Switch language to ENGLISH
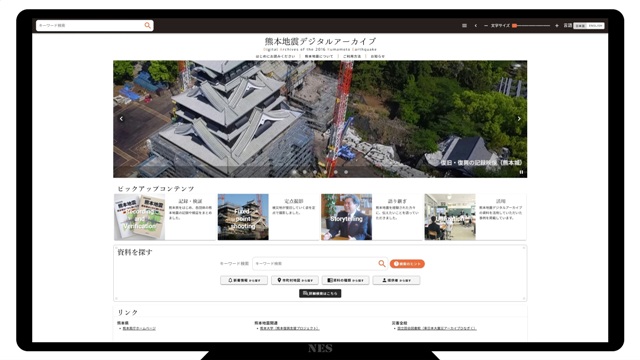This screenshot has height=360, width=640. coord(595,25)
